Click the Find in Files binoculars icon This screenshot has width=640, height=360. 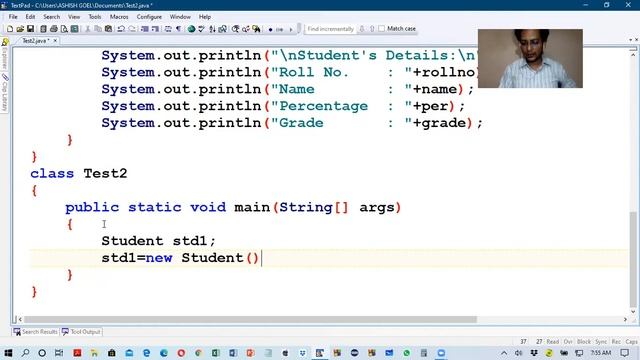click(x=256, y=29)
